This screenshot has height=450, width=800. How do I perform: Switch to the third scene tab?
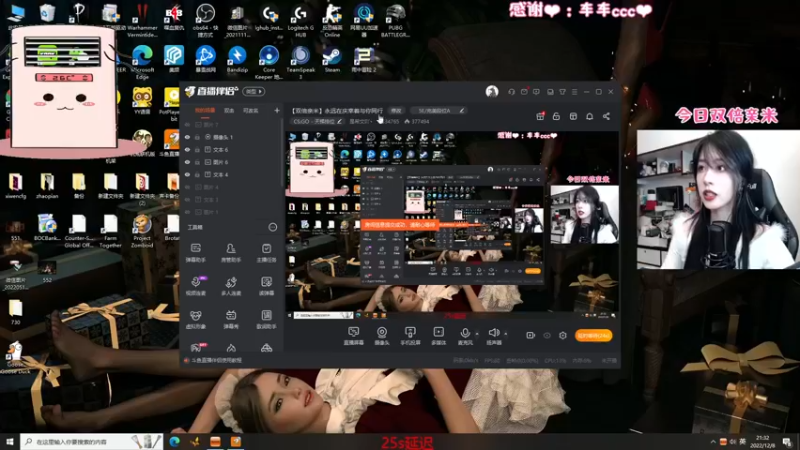coord(251,111)
